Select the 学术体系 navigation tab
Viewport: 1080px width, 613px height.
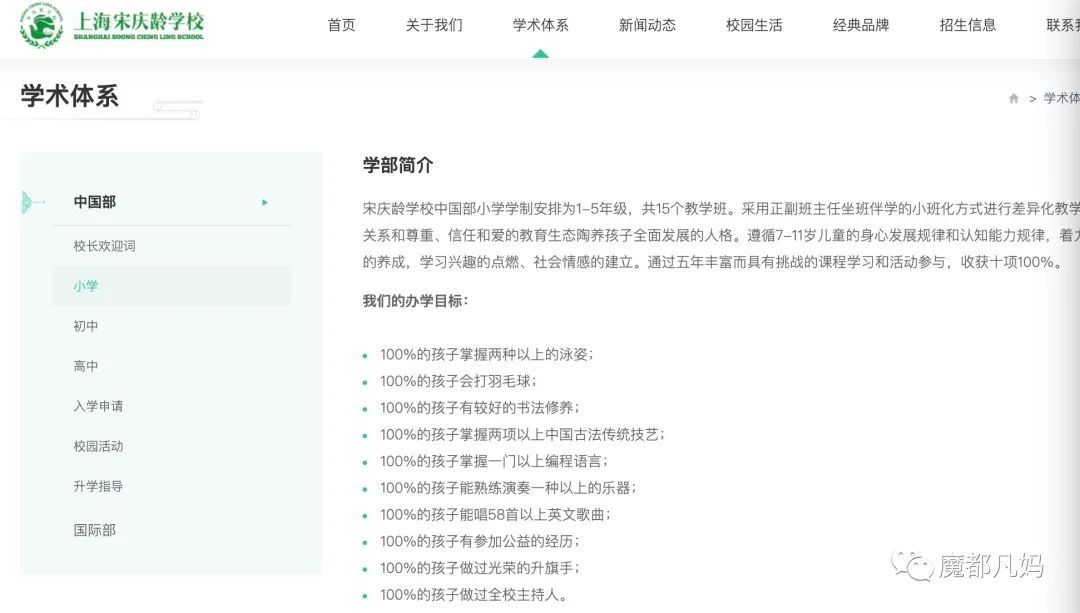click(x=540, y=25)
